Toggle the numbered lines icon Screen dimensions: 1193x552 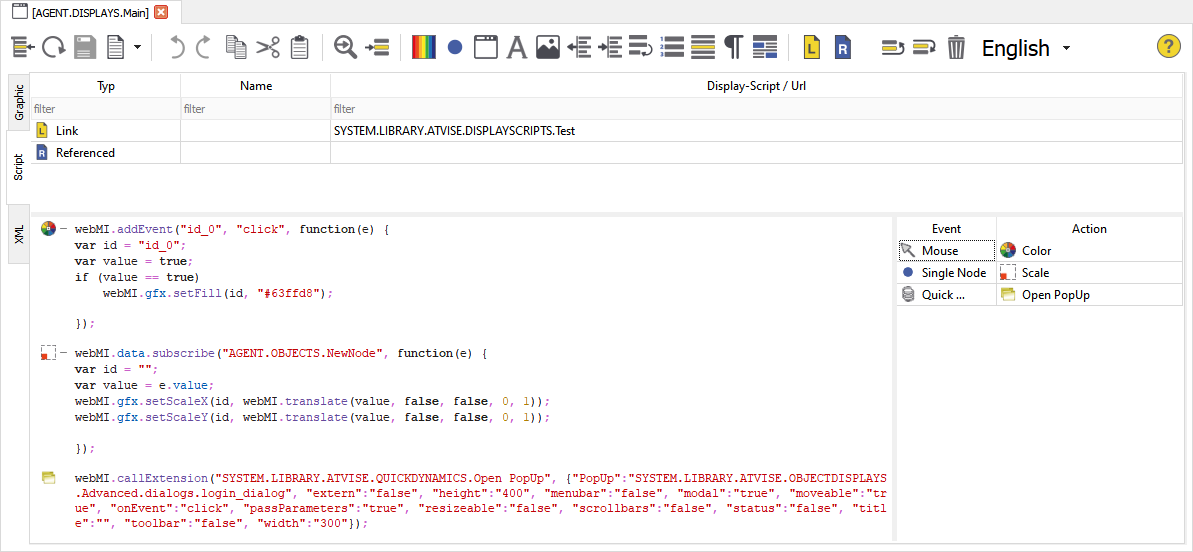(x=672, y=48)
